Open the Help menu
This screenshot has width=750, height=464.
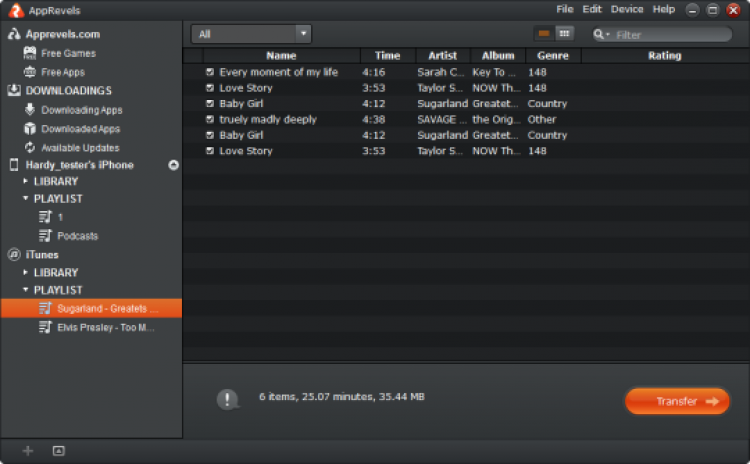[x=664, y=9]
